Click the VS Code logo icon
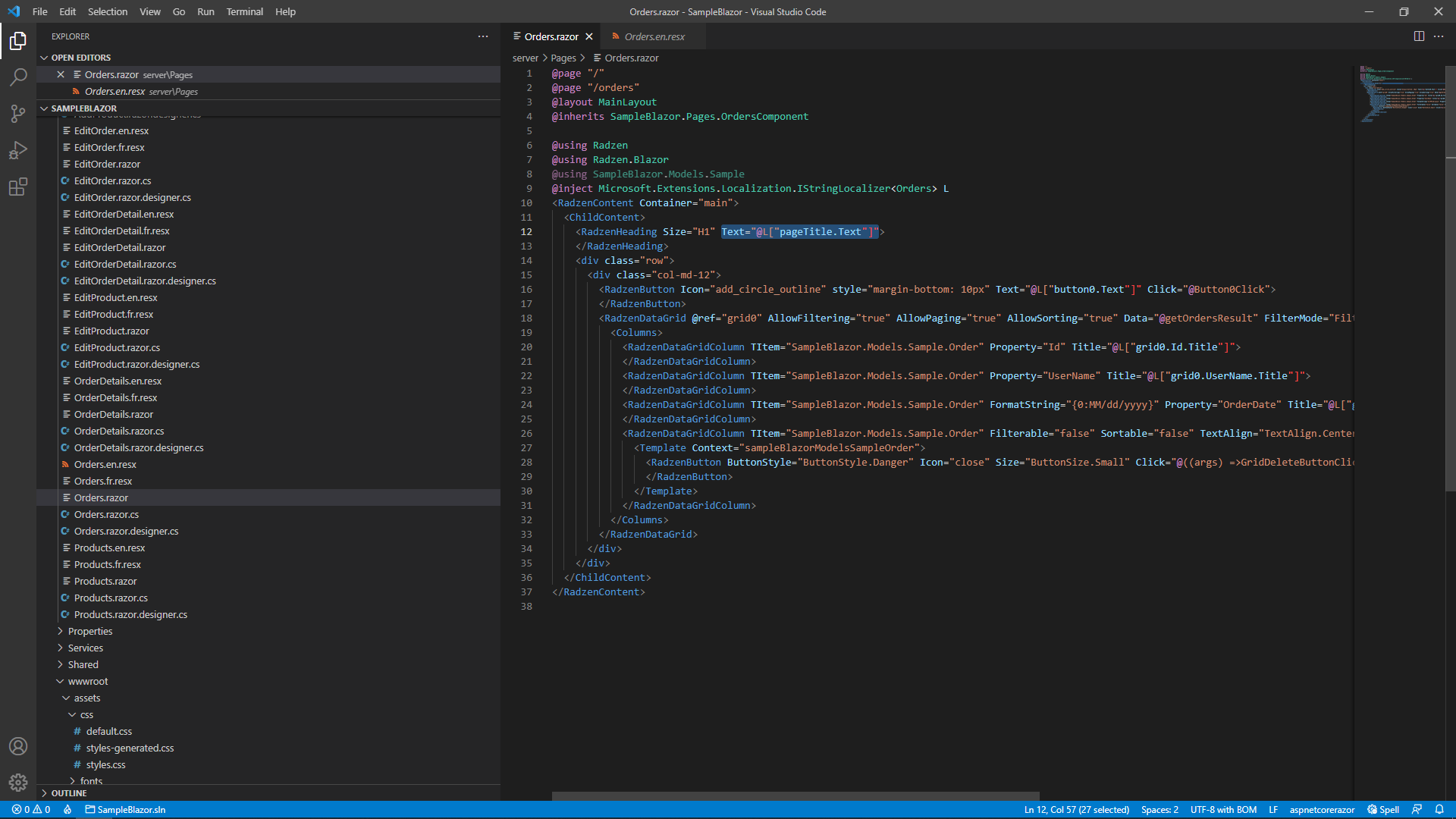The height and width of the screenshot is (819, 1456). click(14, 11)
